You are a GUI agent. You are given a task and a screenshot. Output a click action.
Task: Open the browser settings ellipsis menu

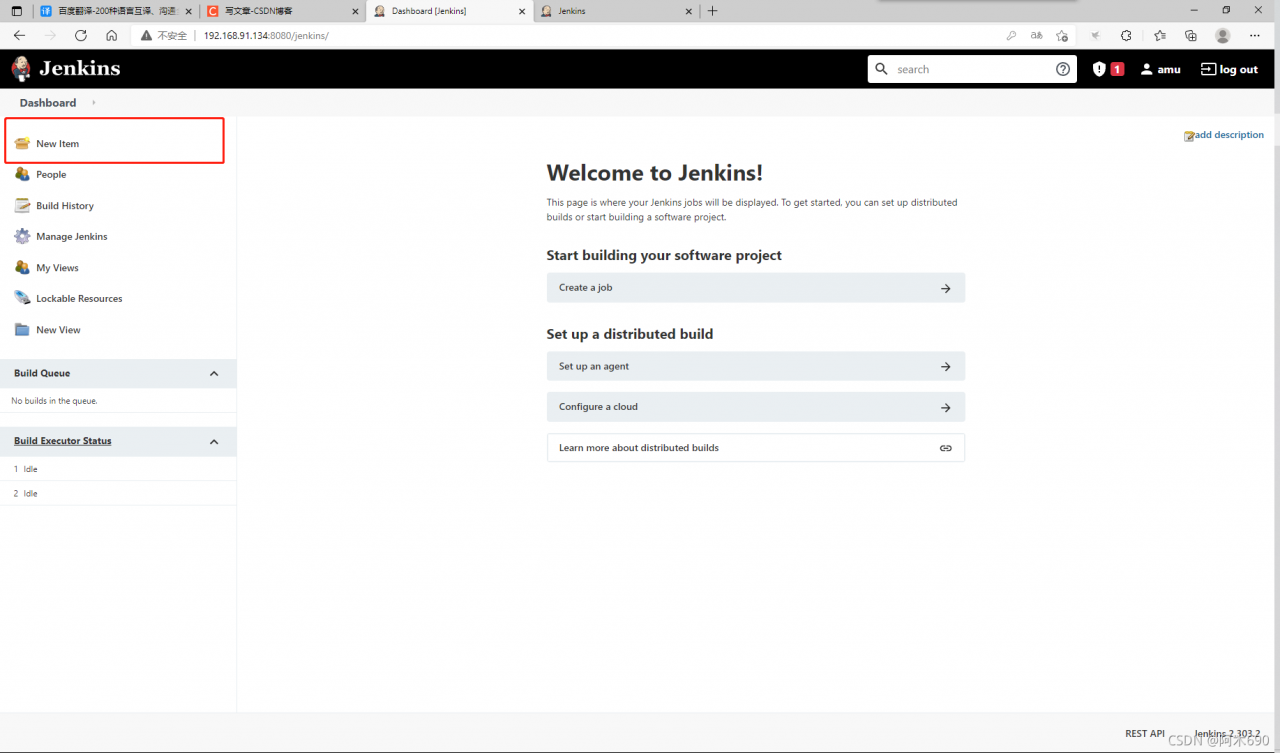point(1255,35)
